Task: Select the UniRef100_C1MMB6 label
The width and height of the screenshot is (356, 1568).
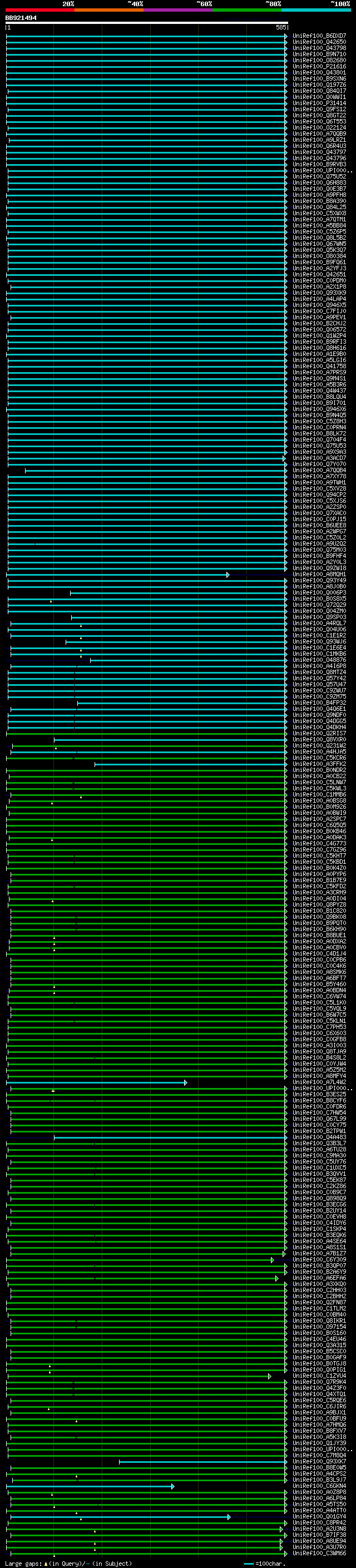Action: 319,795
